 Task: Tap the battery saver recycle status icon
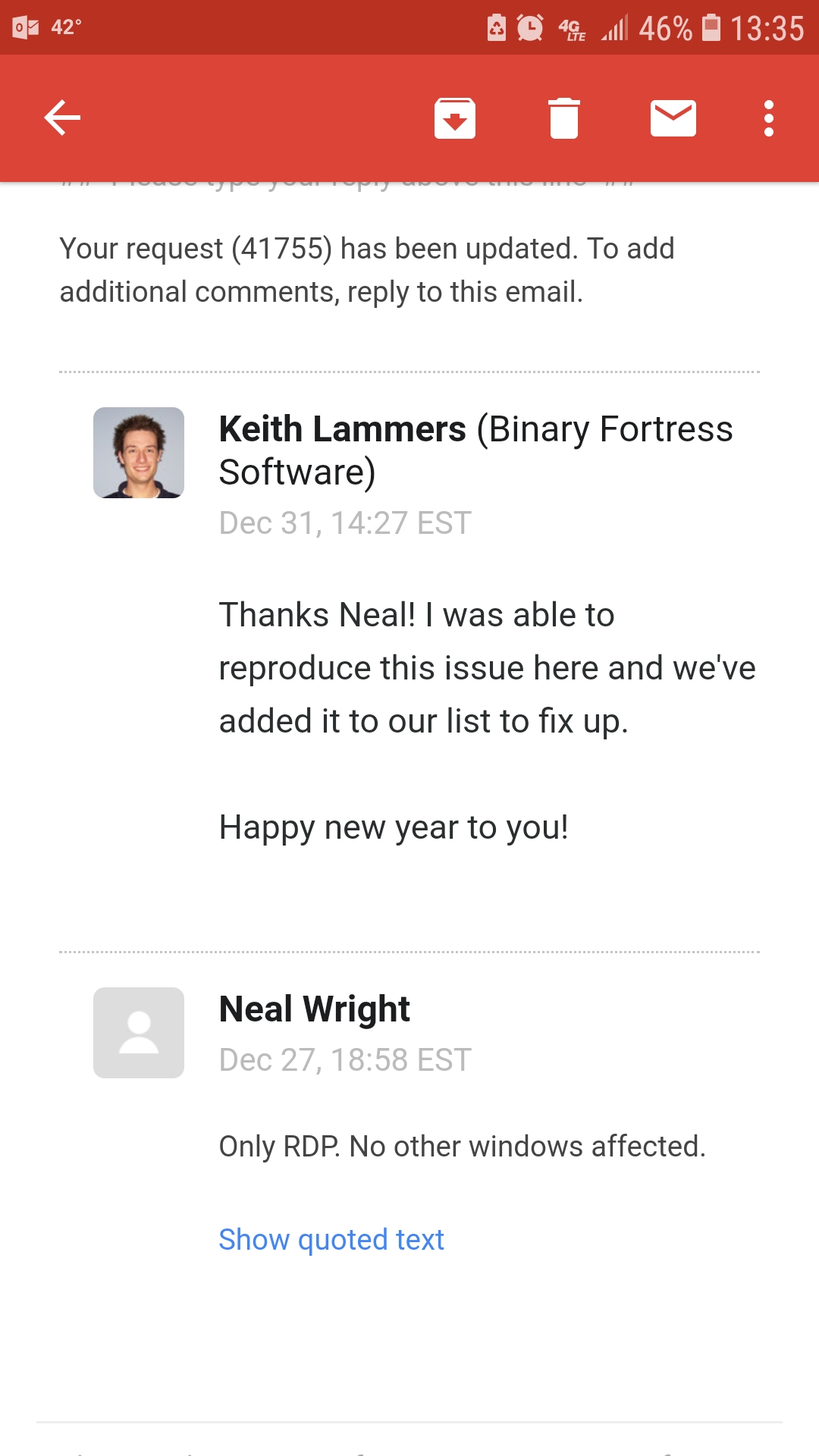pyautogui.click(x=497, y=28)
